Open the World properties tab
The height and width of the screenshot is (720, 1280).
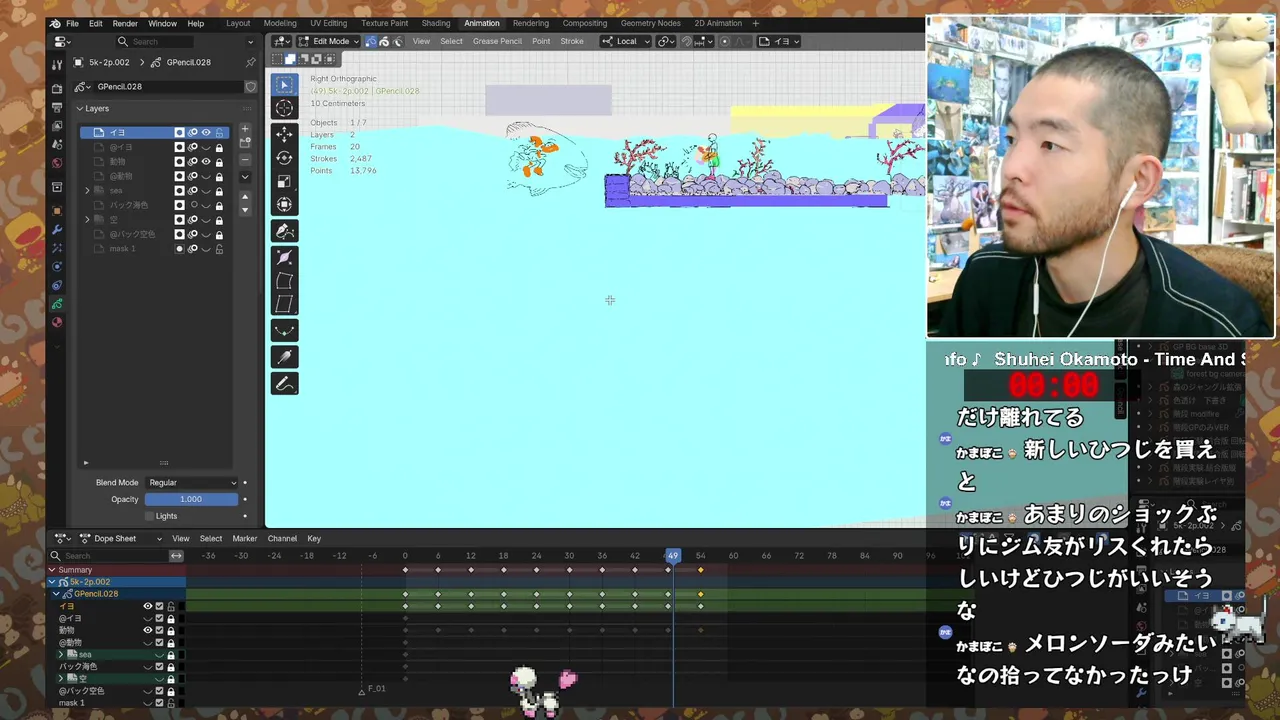57,163
